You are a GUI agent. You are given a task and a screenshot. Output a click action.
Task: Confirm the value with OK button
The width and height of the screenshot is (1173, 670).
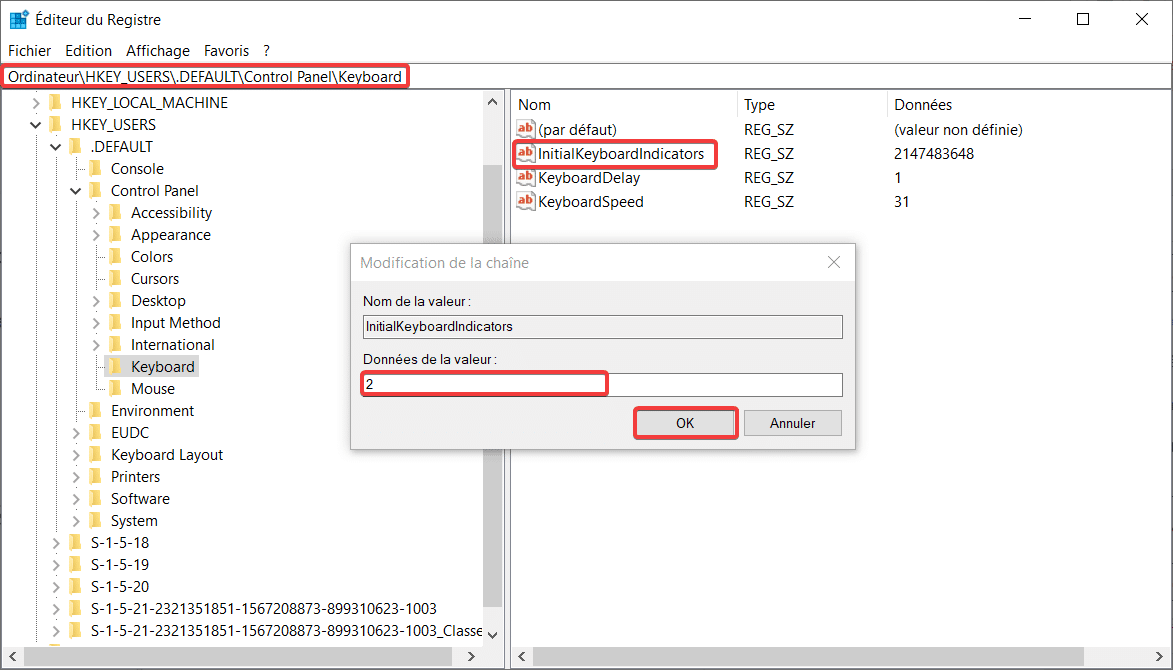pos(685,423)
